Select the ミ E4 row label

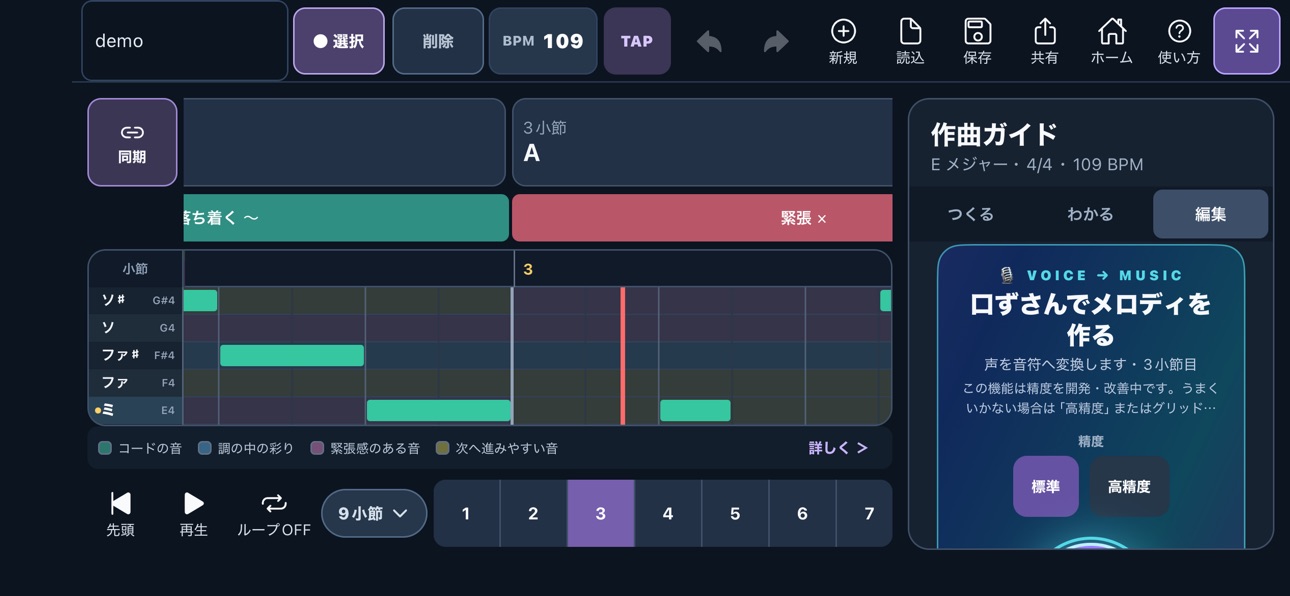pos(136,410)
